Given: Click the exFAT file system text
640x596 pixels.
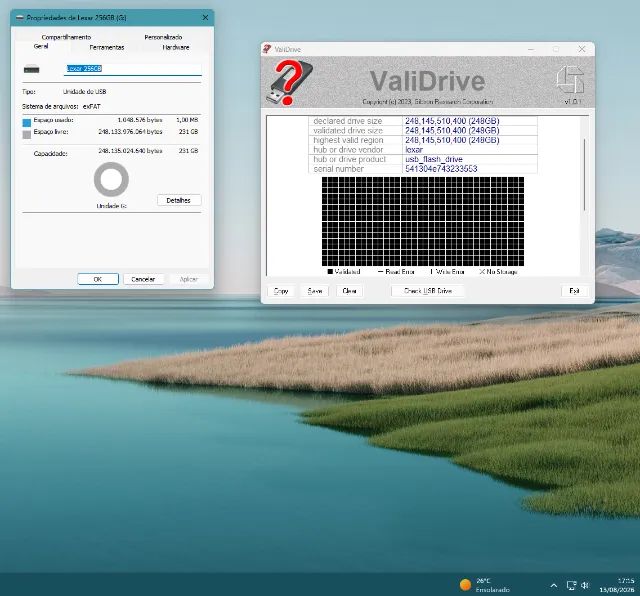Looking at the screenshot, I should point(92,107).
